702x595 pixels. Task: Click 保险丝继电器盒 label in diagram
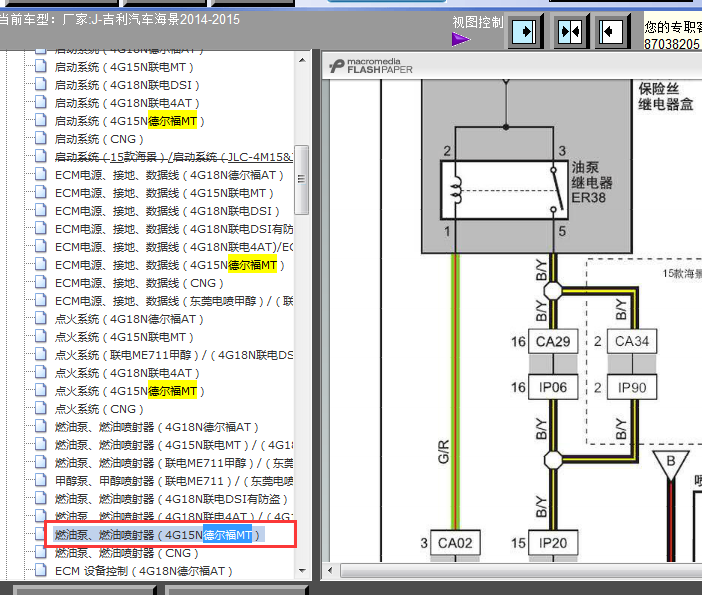click(x=666, y=97)
